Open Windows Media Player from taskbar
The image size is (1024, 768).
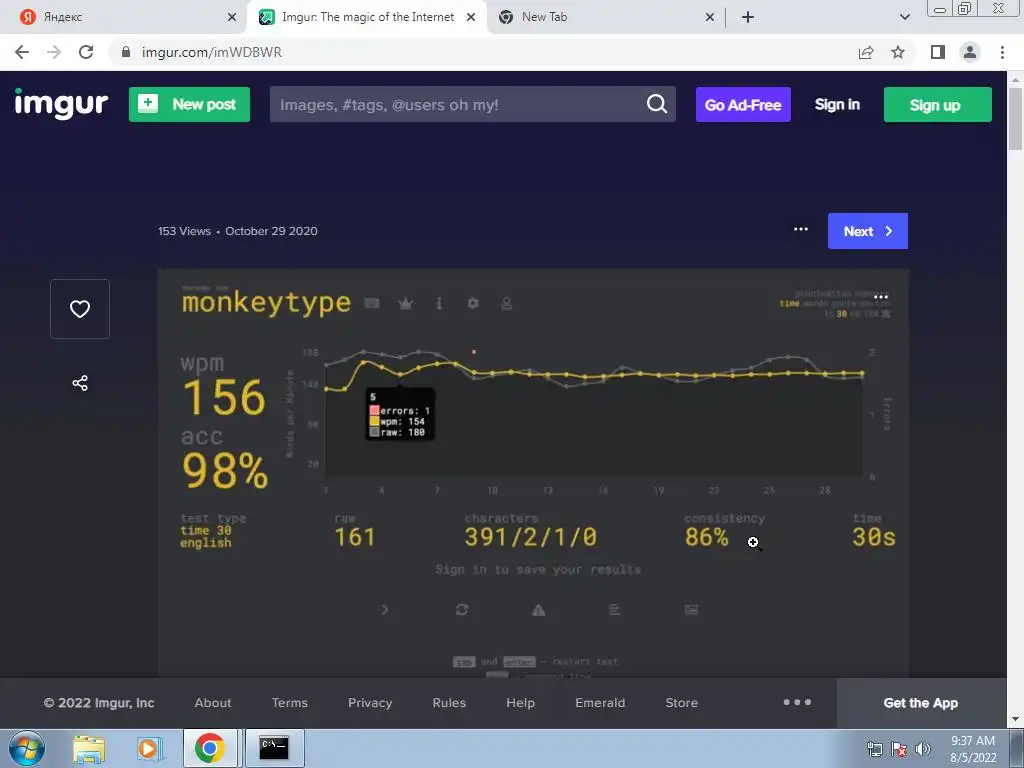point(149,748)
